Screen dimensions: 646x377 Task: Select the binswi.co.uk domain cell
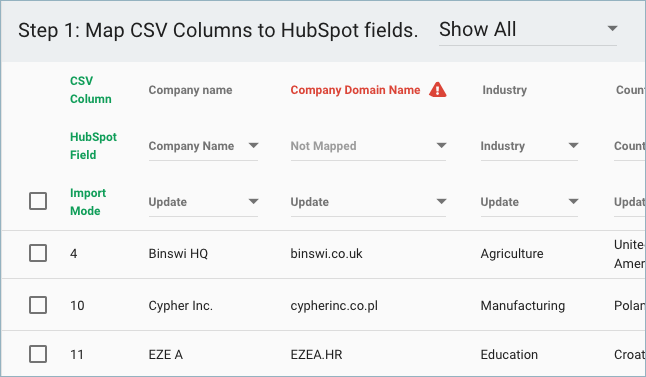[x=326, y=253]
